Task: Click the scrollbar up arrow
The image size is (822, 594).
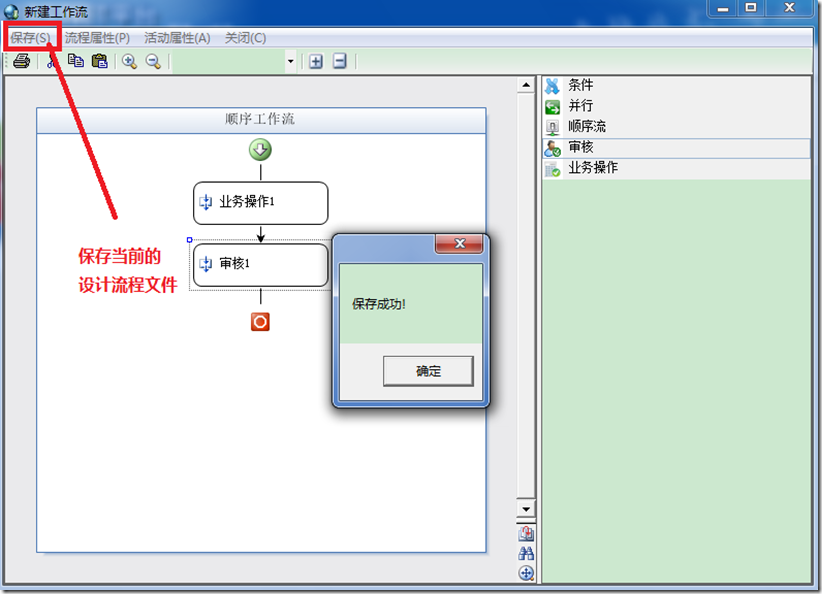Action: coord(526,85)
